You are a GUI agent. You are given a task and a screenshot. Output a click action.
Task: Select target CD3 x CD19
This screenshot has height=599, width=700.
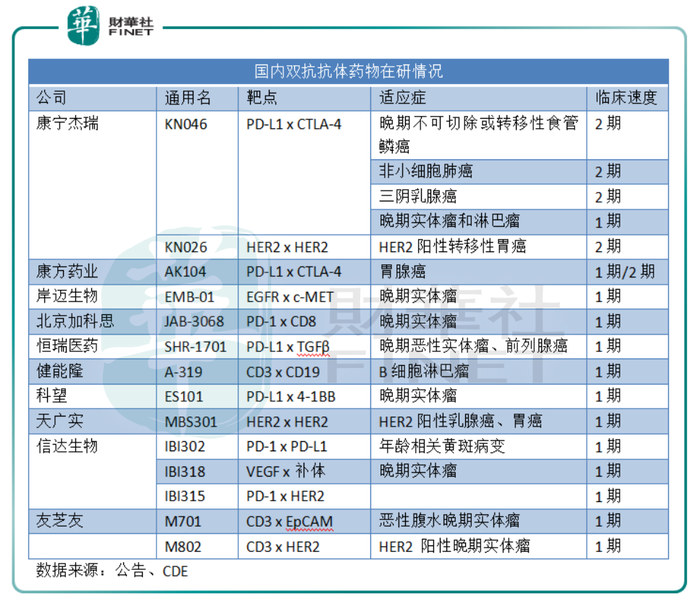coord(283,372)
